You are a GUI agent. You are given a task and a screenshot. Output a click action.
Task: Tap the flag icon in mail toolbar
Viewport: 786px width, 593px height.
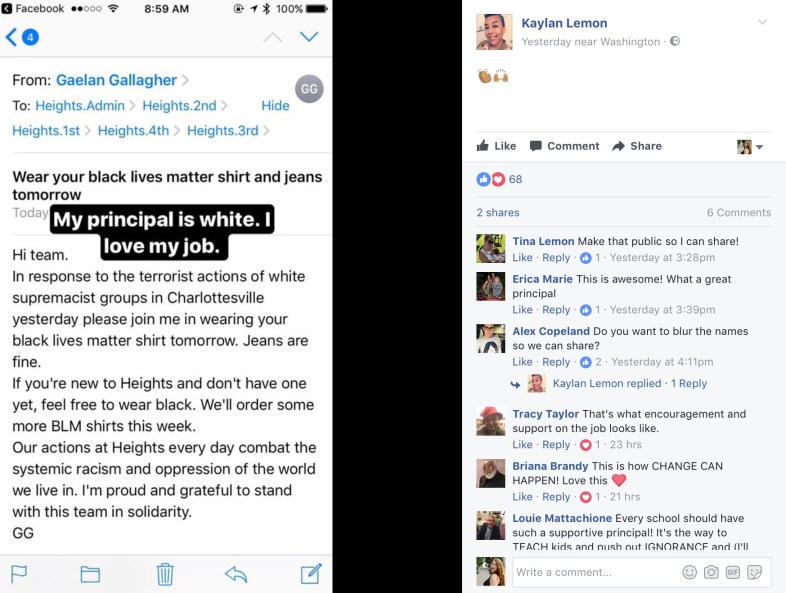point(19,574)
